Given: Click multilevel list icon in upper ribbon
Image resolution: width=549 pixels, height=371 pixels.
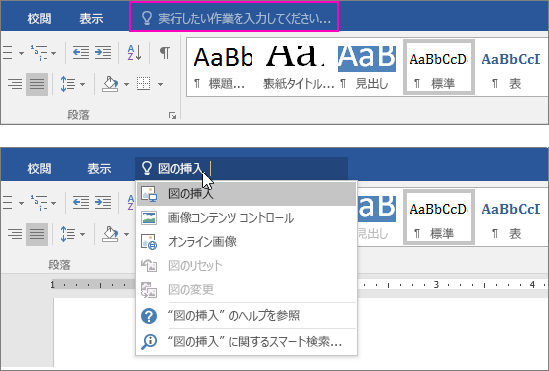Looking at the screenshot, I should [x=39, y=53].
